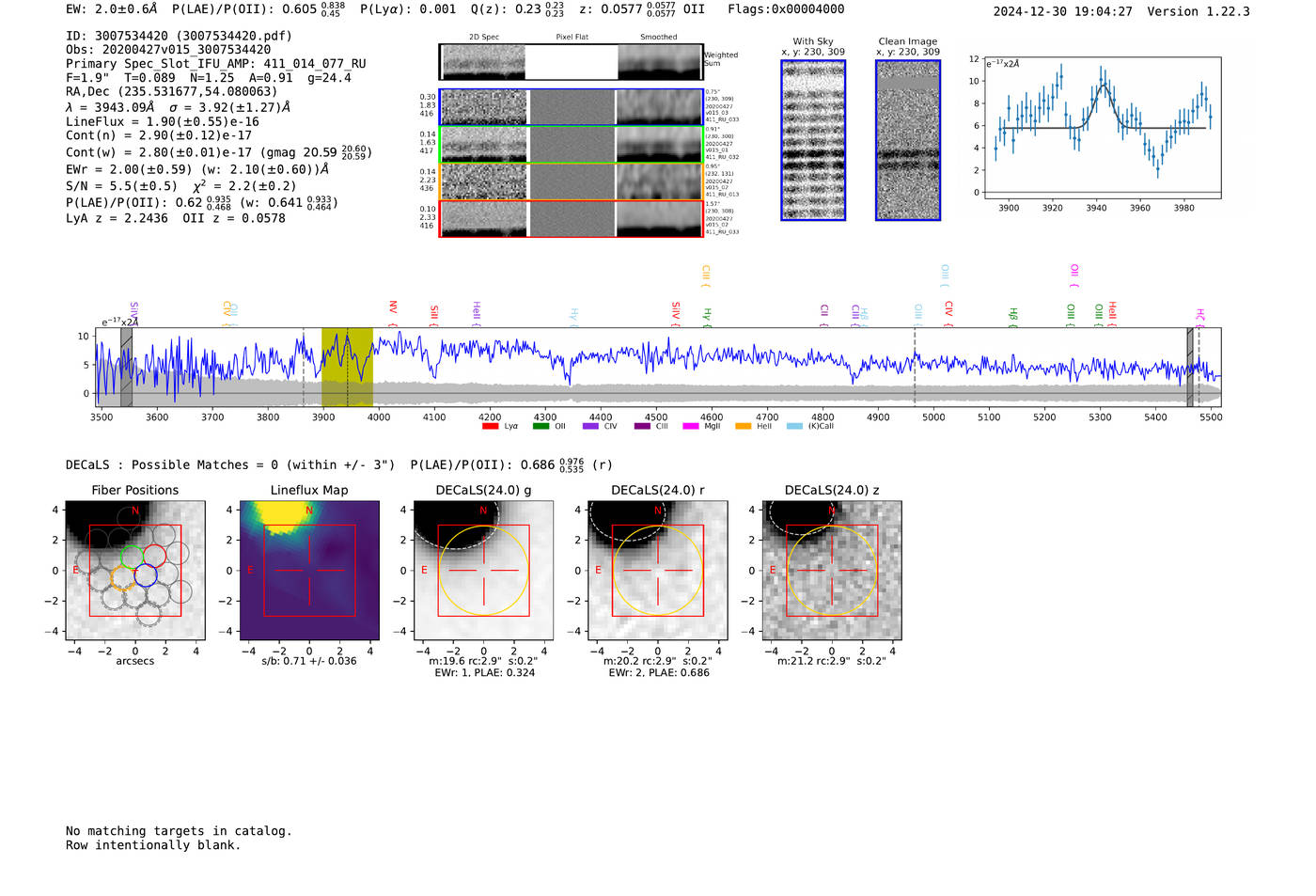
Task: Click the m:21.2 rc:2.9" caption under z image
Action: pyautogui.click(x=832, y=661)
